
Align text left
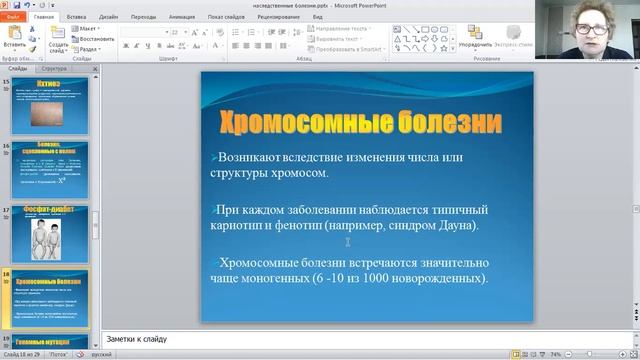pos(236,46)
